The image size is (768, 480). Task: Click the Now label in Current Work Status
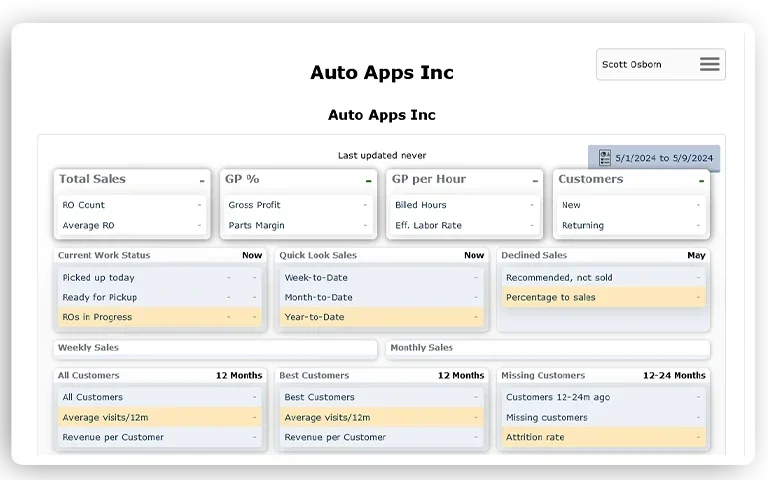tap(252, 255)
